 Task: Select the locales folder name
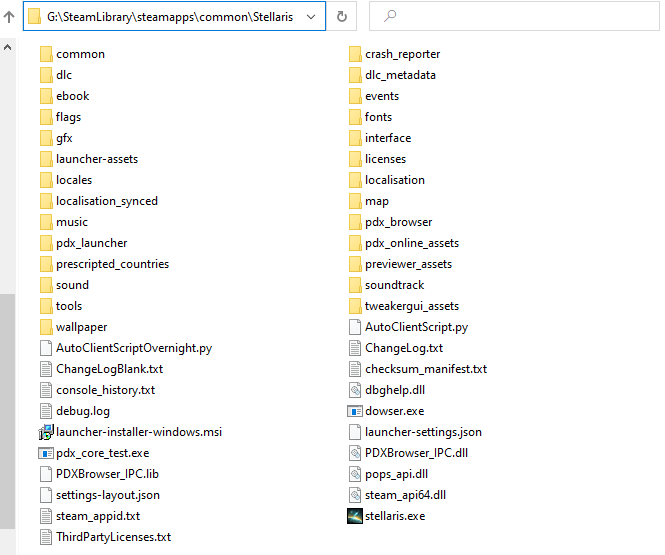pyautogui.click(x=74, y=180)
